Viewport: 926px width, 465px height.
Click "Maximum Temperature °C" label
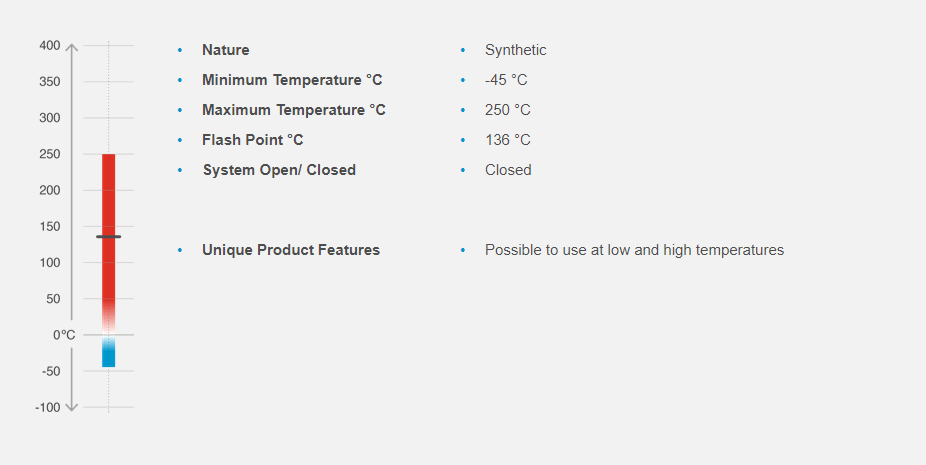pyautogui.click(x=294, y=110)
